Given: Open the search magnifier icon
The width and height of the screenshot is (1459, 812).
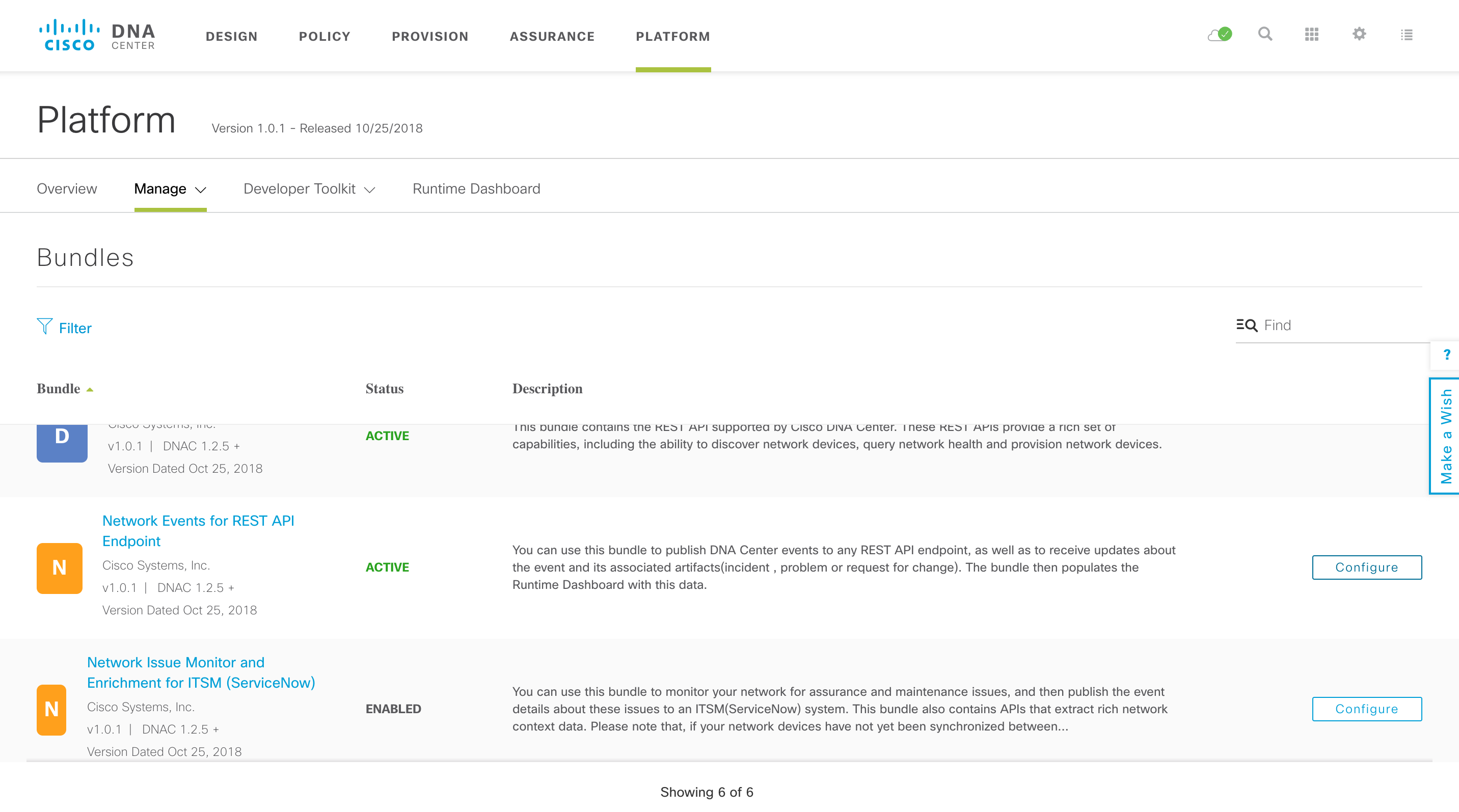Looking at the screenshot, I should [x=1265, y=35].
